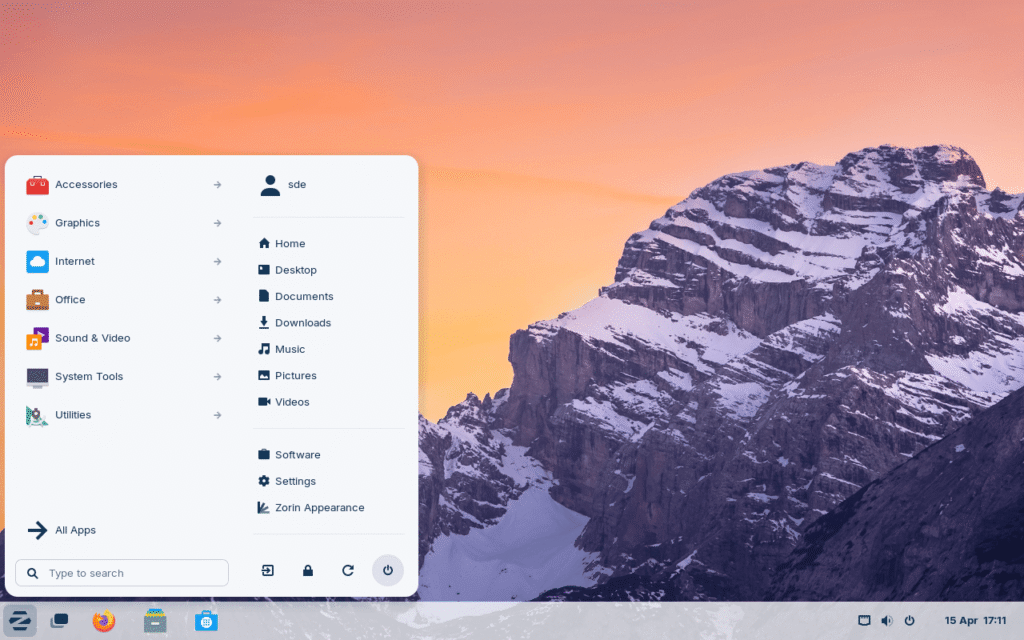Screen dimensions: 1024x640
Task: Launch Firefox from the taskbar
Action: pyautogui.click(x=102, y=621)
